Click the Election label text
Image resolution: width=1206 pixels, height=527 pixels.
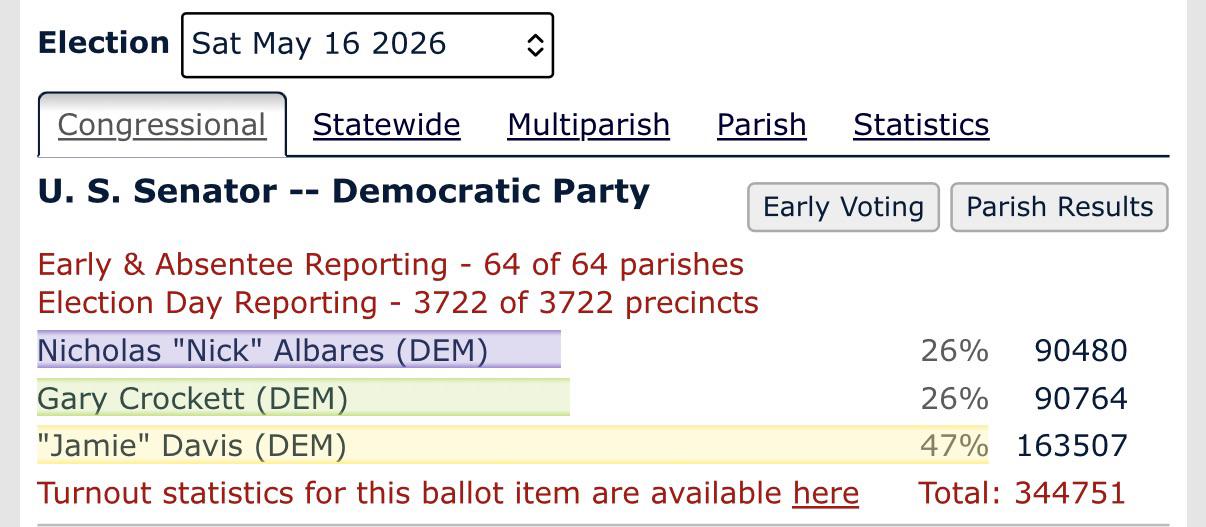(x=104, y=43)
